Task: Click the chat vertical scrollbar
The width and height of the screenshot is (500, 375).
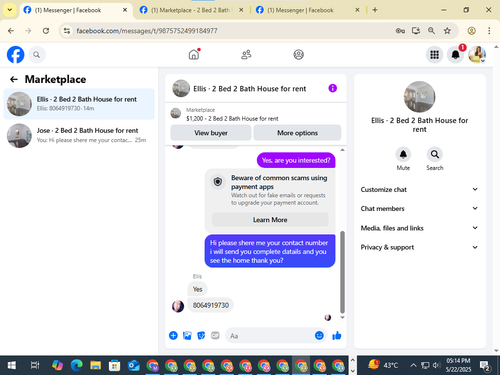Action: 342,271
